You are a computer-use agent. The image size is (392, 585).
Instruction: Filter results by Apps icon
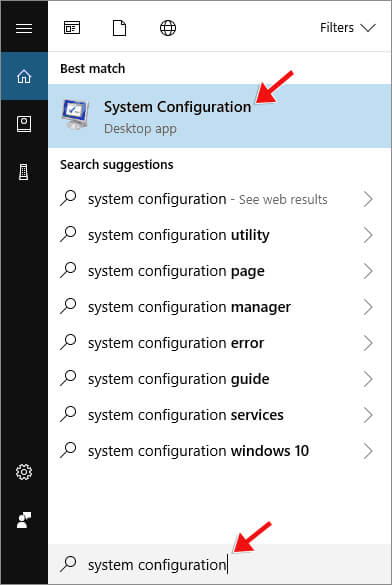click(x=72, y=28)
